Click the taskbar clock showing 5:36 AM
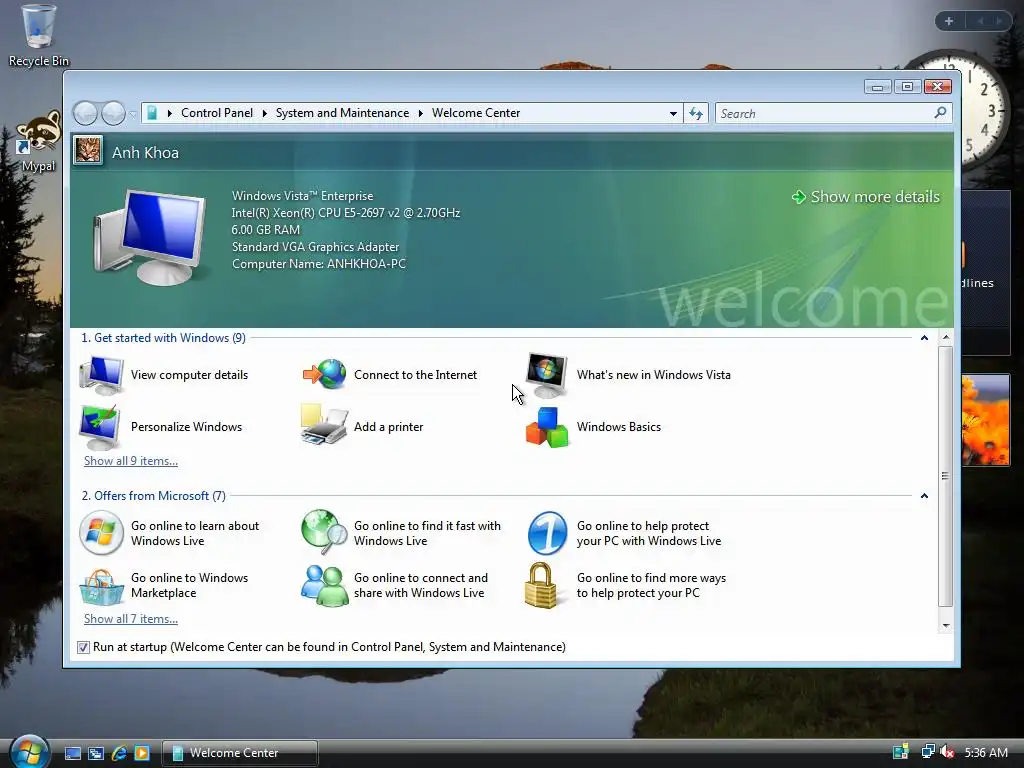Screen dimensions: 1024x768 (x=986, y=752)
